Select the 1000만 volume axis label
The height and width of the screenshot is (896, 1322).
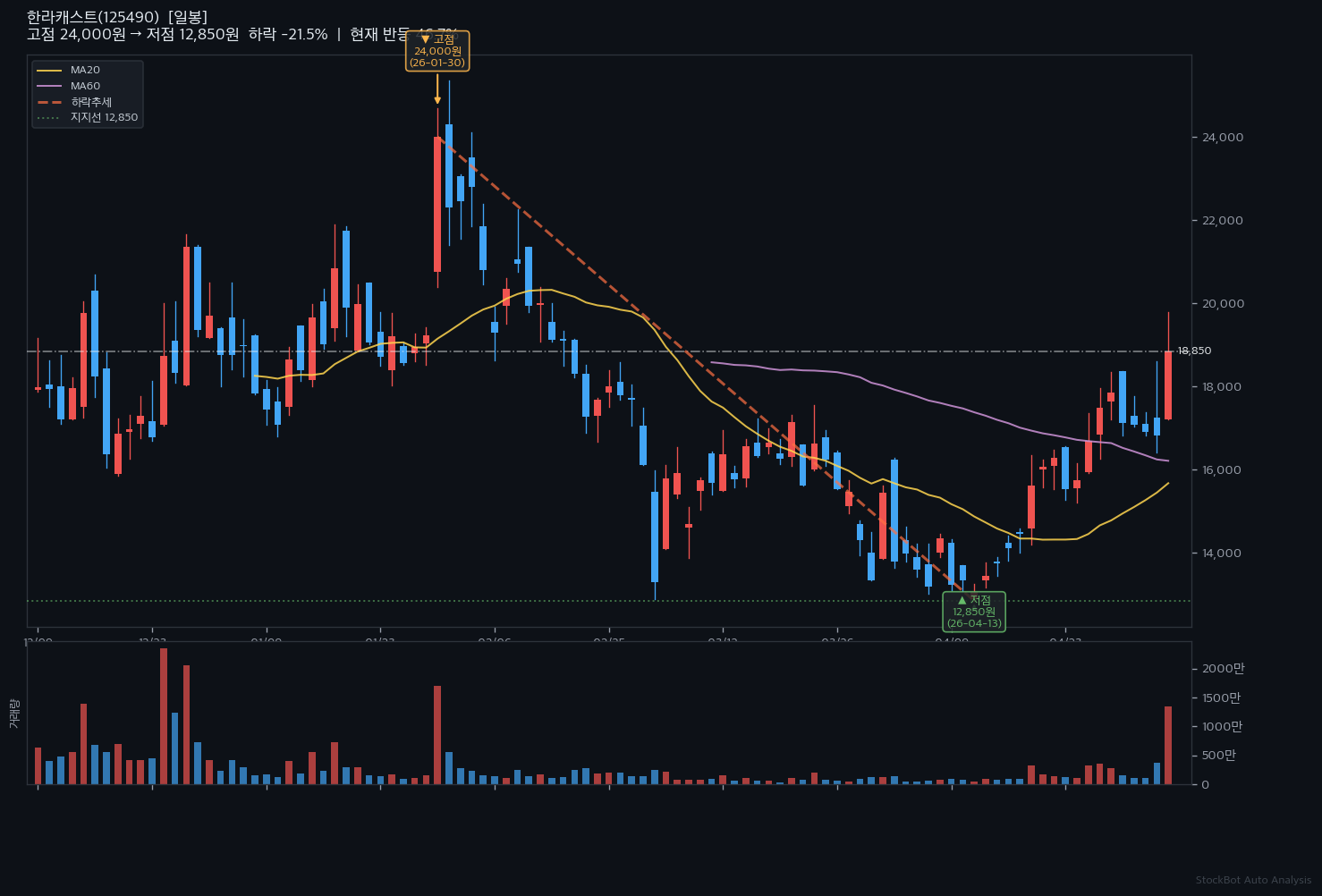(1223, 727)
